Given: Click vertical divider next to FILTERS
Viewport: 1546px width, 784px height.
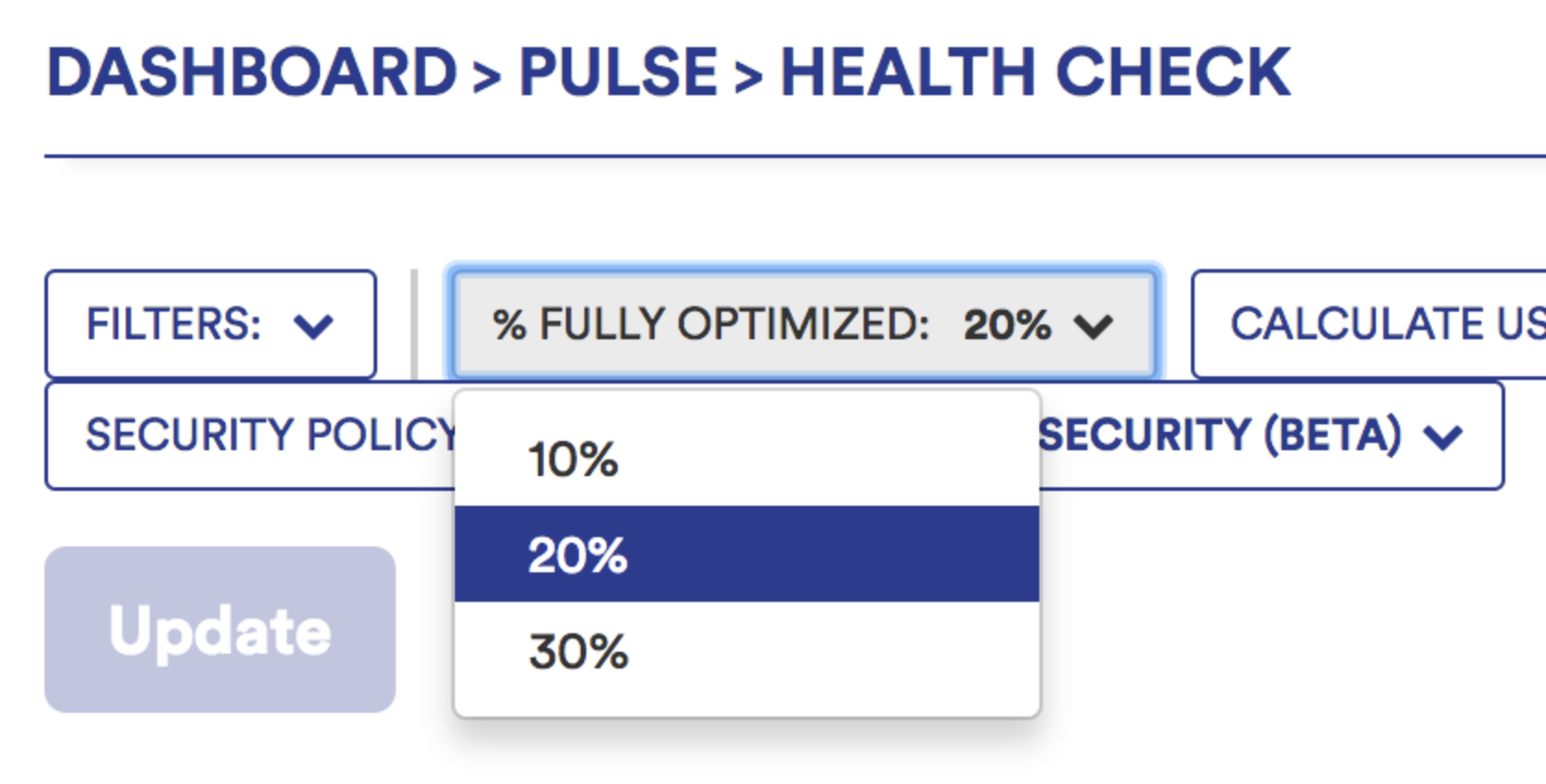Looking at the screenshot, I should coord(414,325).
